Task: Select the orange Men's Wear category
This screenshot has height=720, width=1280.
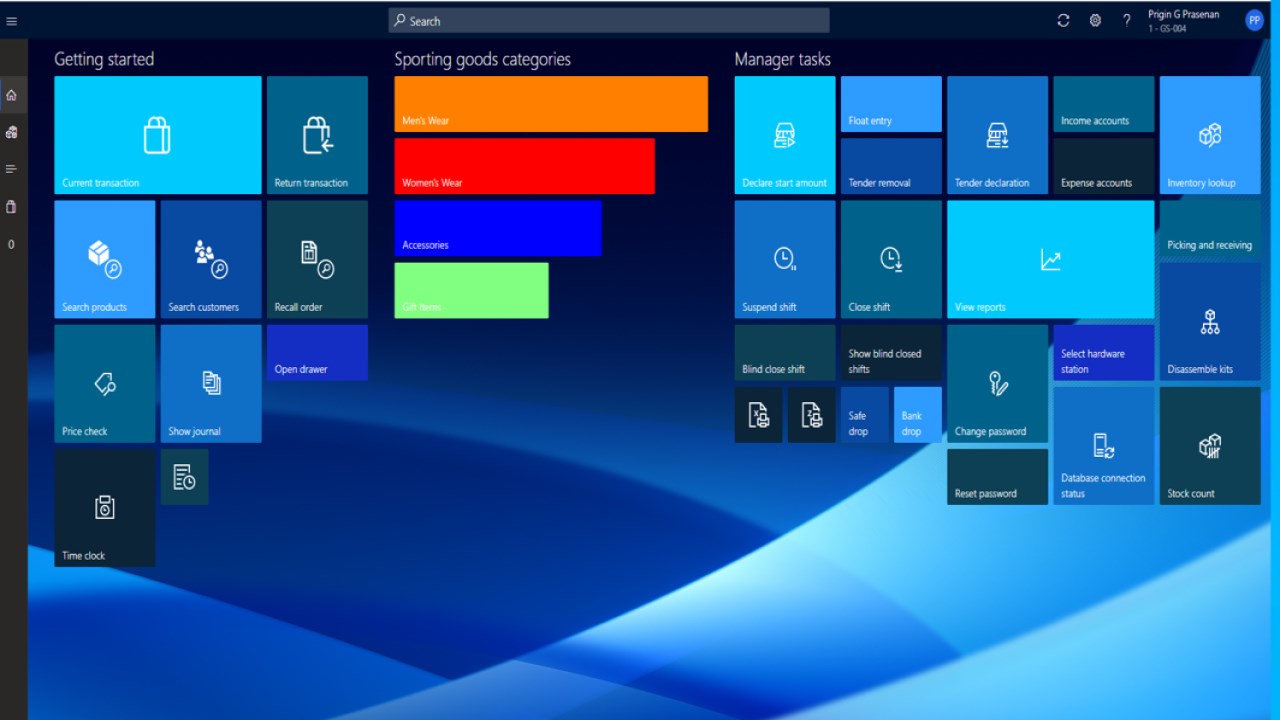Action: (551, 104)
